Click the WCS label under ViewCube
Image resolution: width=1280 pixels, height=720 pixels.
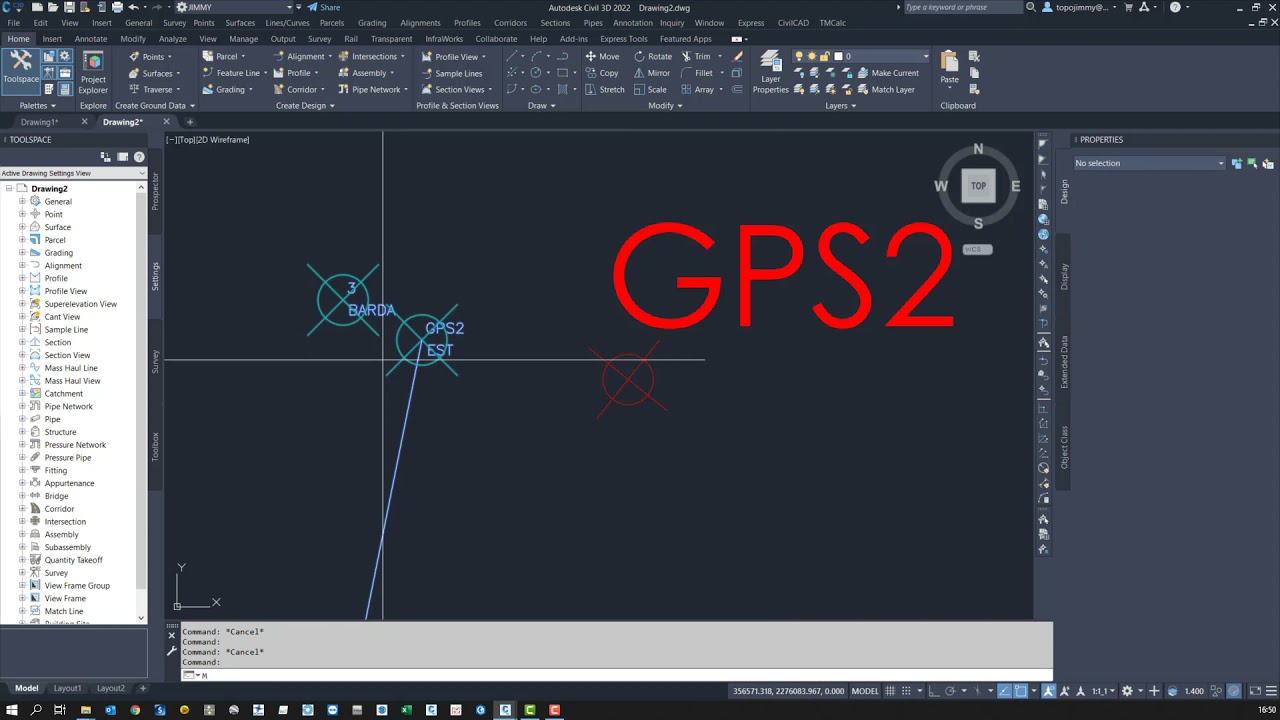[x=977, y=249]
